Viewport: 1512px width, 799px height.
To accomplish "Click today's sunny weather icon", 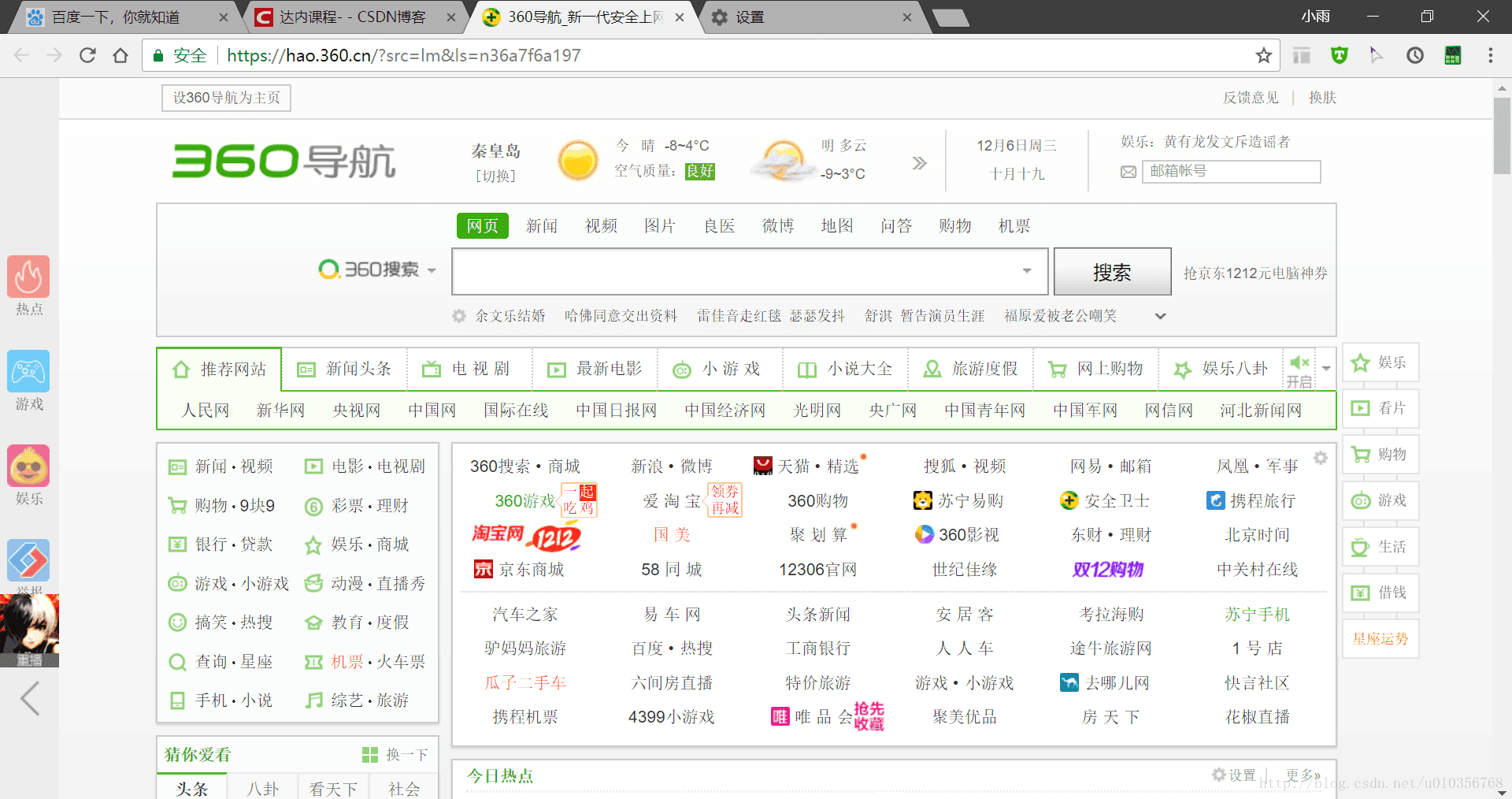I will tap(578, 161).
